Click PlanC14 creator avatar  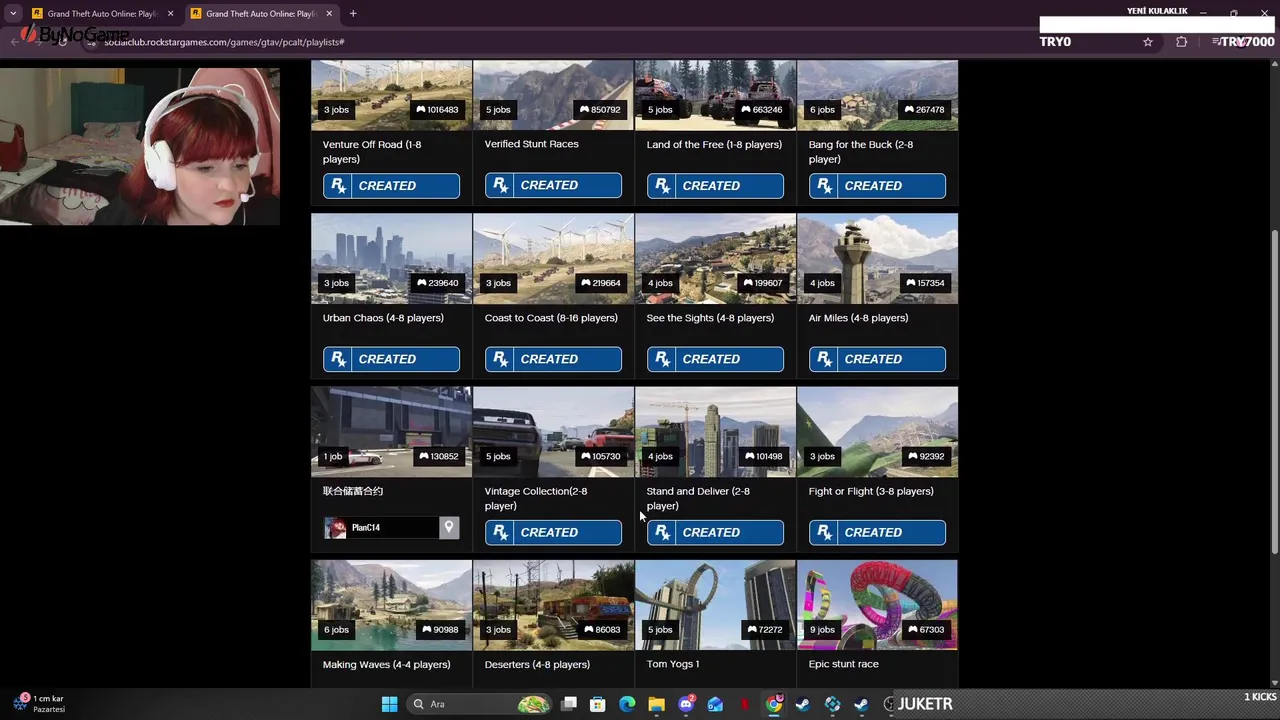pos(335,528)
